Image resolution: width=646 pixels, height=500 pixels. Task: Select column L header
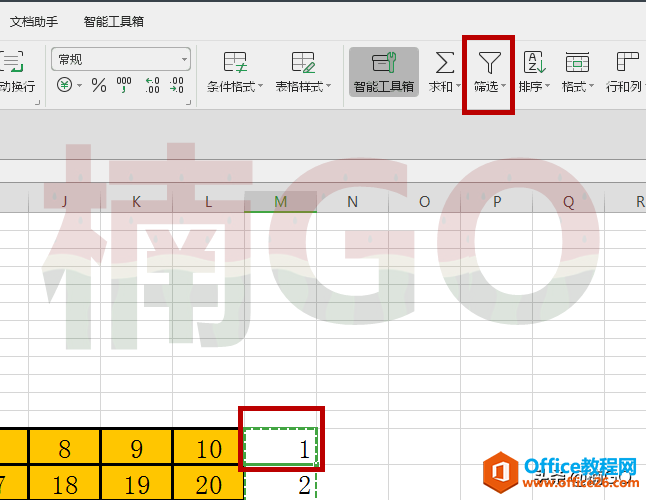point(208,202)
